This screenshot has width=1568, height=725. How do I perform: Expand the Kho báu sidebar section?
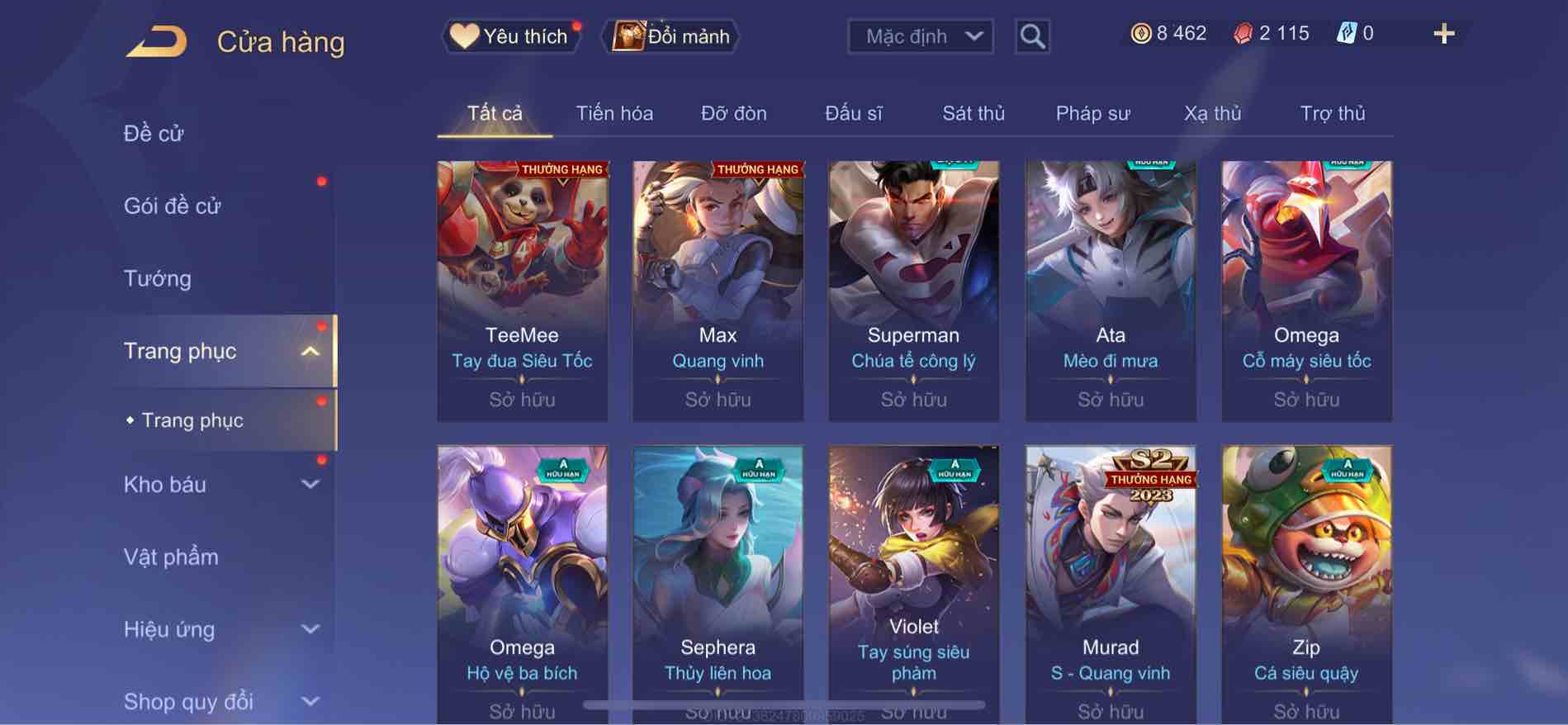[310, 485]
